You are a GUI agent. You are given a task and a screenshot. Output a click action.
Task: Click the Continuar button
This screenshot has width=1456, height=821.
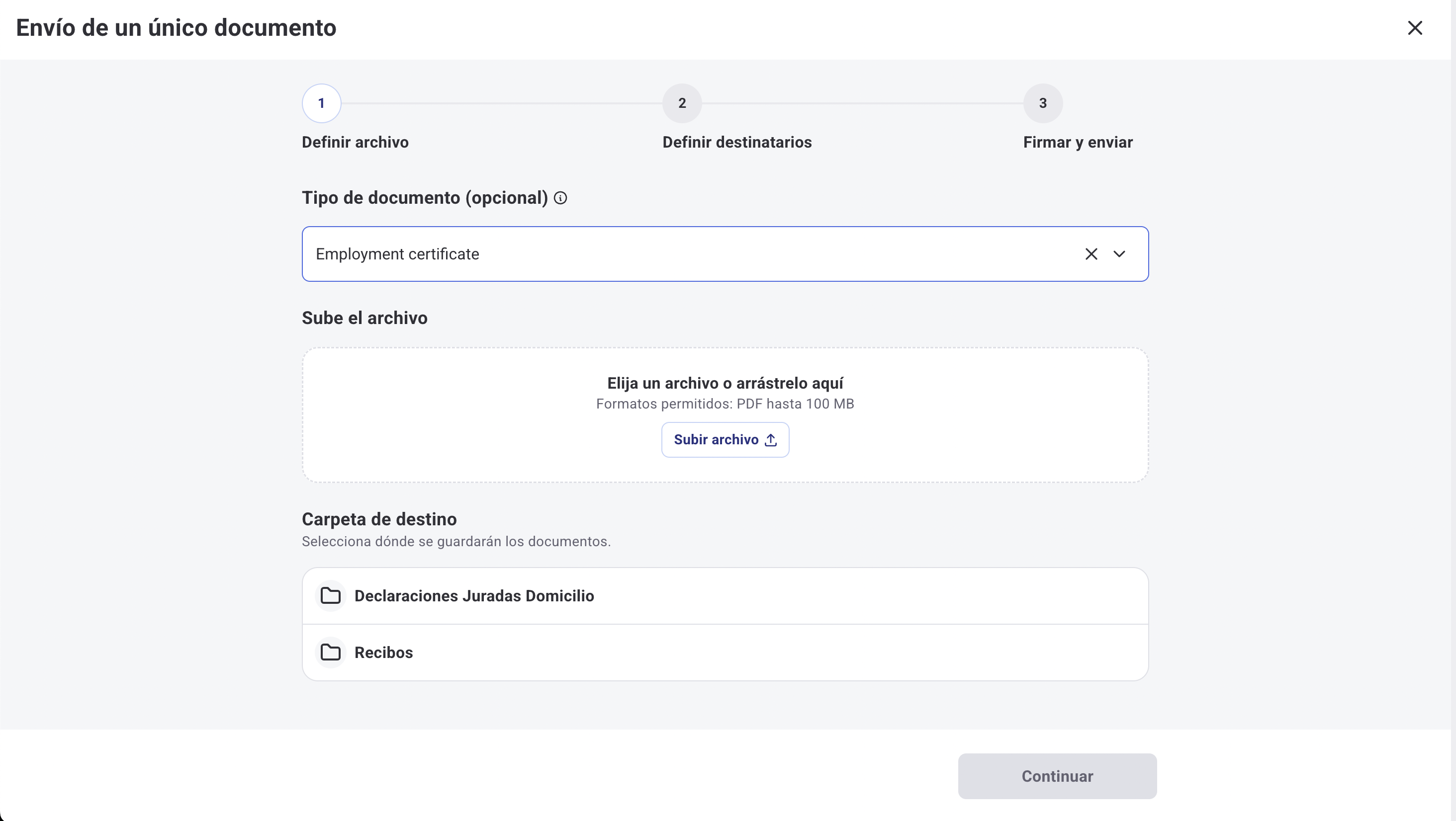point(1057,776)
